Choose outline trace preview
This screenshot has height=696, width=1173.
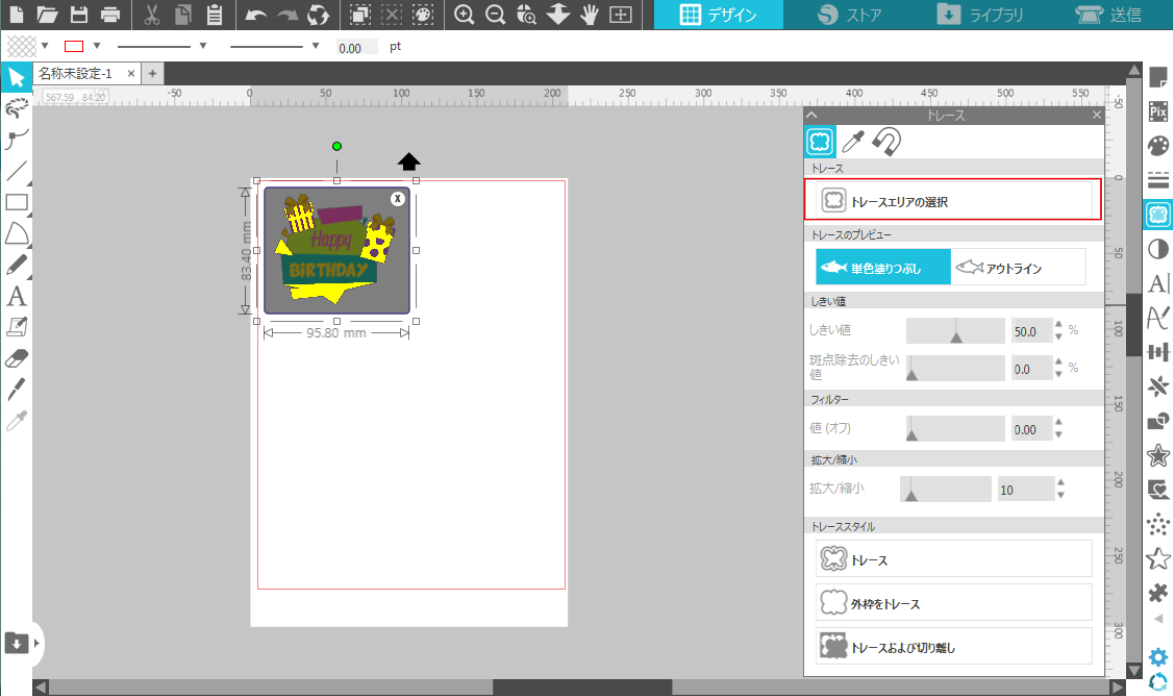[1017, 267]
